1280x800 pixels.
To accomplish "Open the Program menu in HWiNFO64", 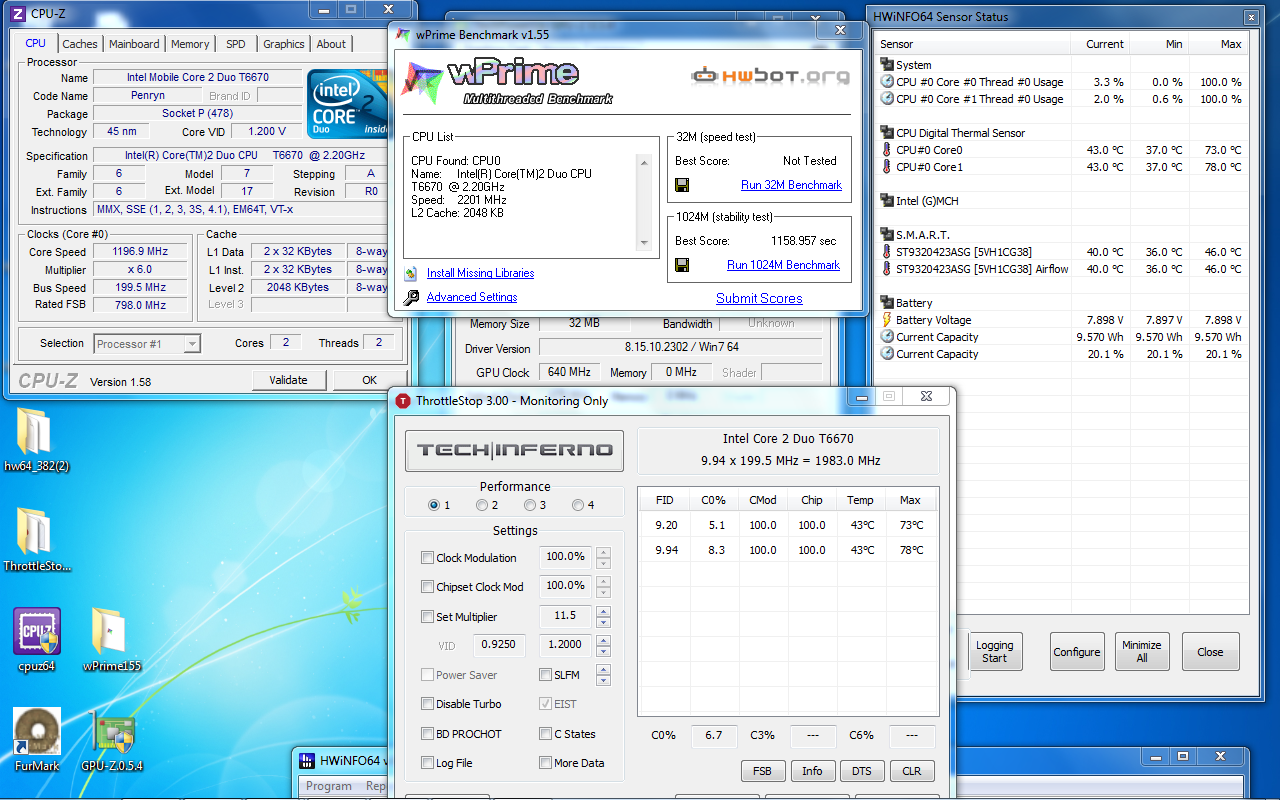I will pyautogui.click(x=329, y=786).
